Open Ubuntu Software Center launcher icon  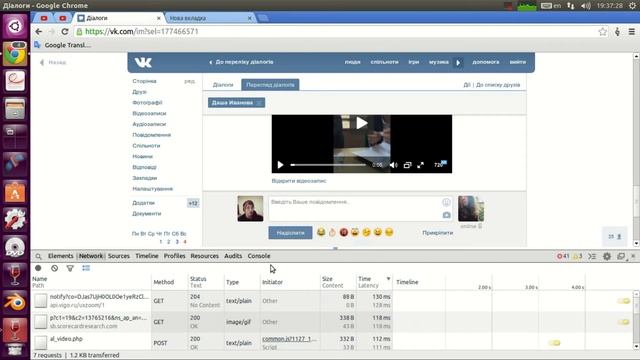pyautogui.click(x=15, y=192)
